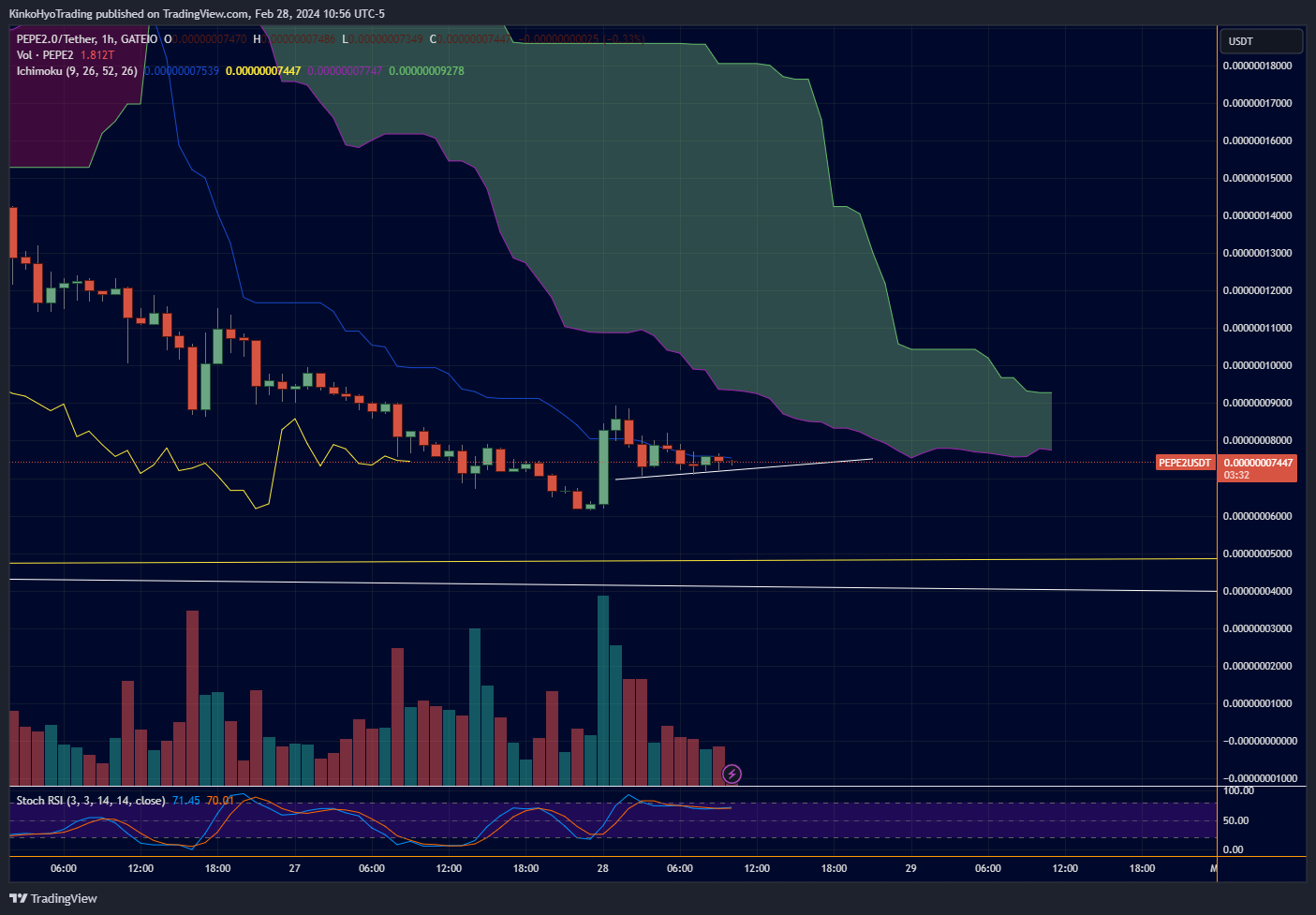The image size is (1316, 915).
Task: Click price axis label 0.00000001000
Action: (x=1257, y=703)
